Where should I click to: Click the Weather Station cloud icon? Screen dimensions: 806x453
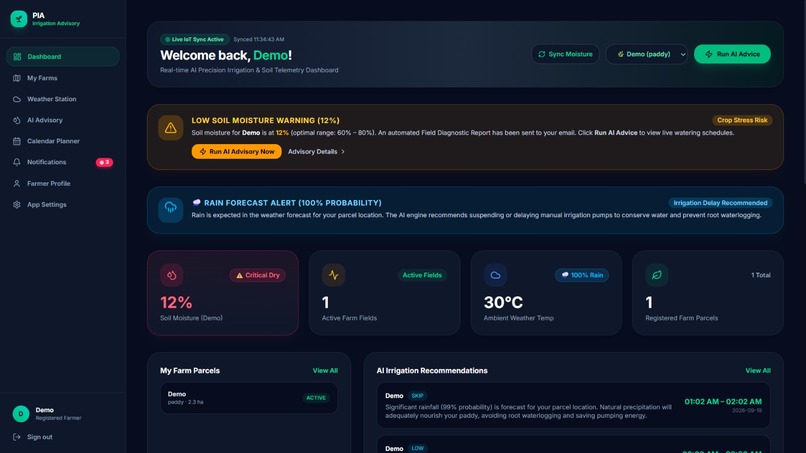tap(17, 99)
